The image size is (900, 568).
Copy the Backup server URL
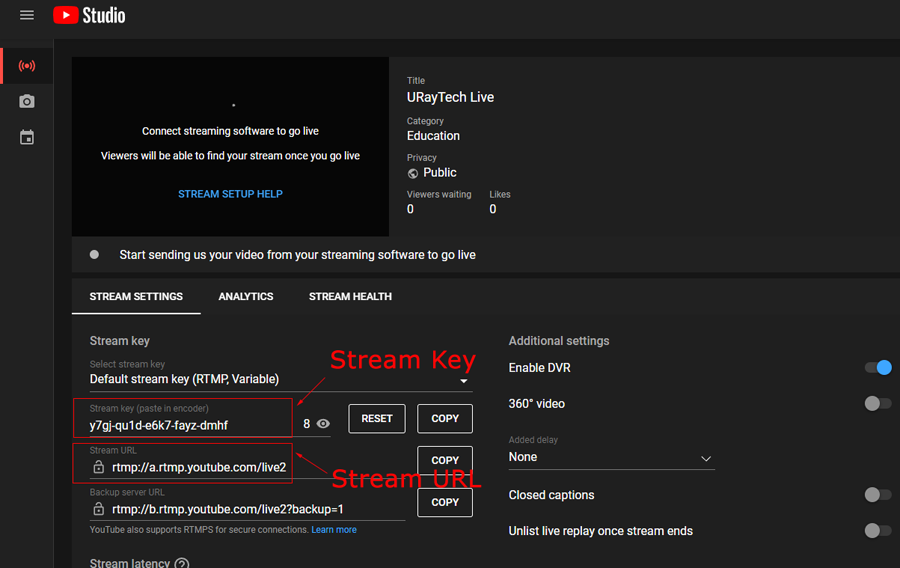(445, 503)
